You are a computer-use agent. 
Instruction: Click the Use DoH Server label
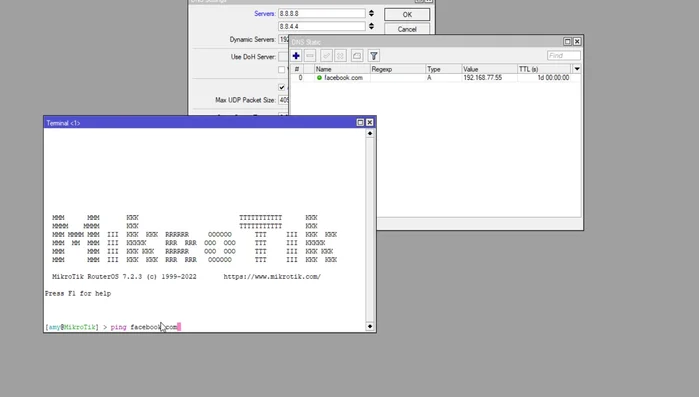pos(253,57)
